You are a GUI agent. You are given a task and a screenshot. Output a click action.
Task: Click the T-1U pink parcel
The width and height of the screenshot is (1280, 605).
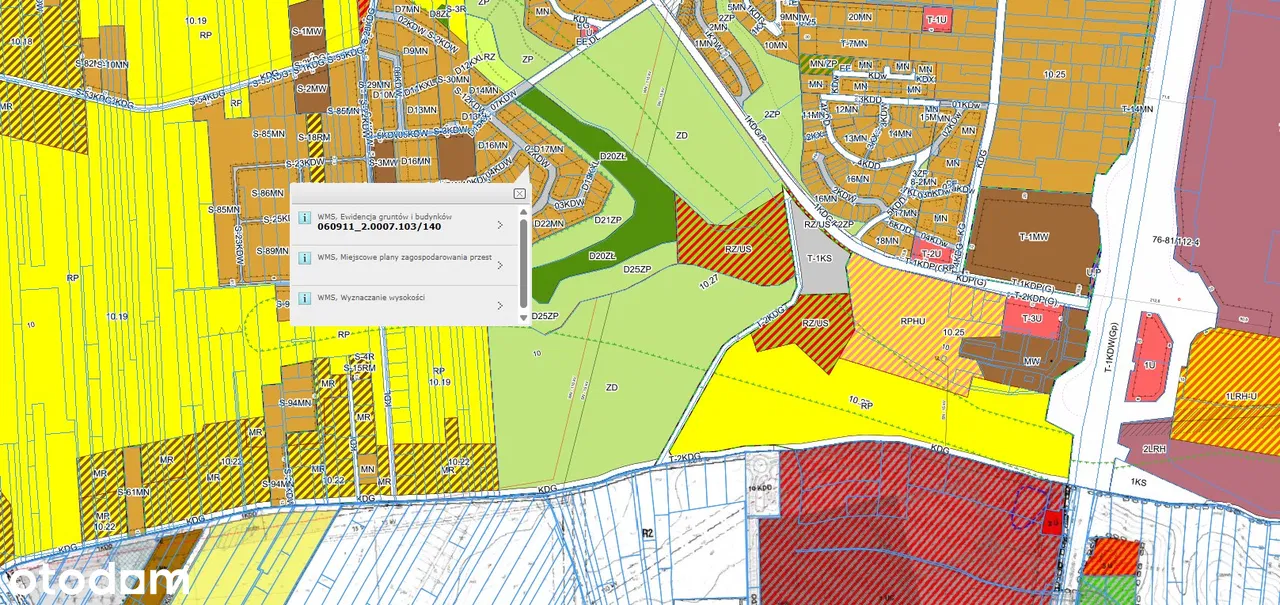pyautogui.click(x=937, y=20)
